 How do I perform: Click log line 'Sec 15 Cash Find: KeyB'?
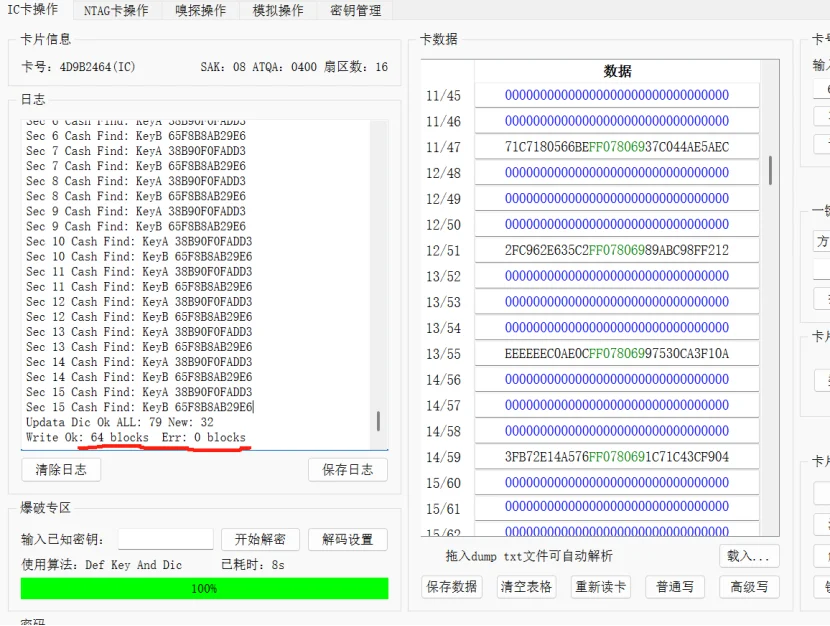coord(139,407)
